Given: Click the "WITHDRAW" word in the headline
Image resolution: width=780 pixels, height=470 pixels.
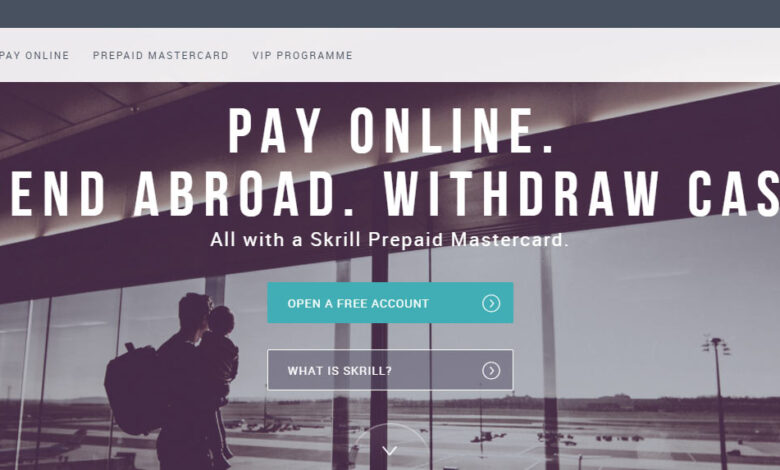Looking at the screenshot, I should (x=521, y=194).
